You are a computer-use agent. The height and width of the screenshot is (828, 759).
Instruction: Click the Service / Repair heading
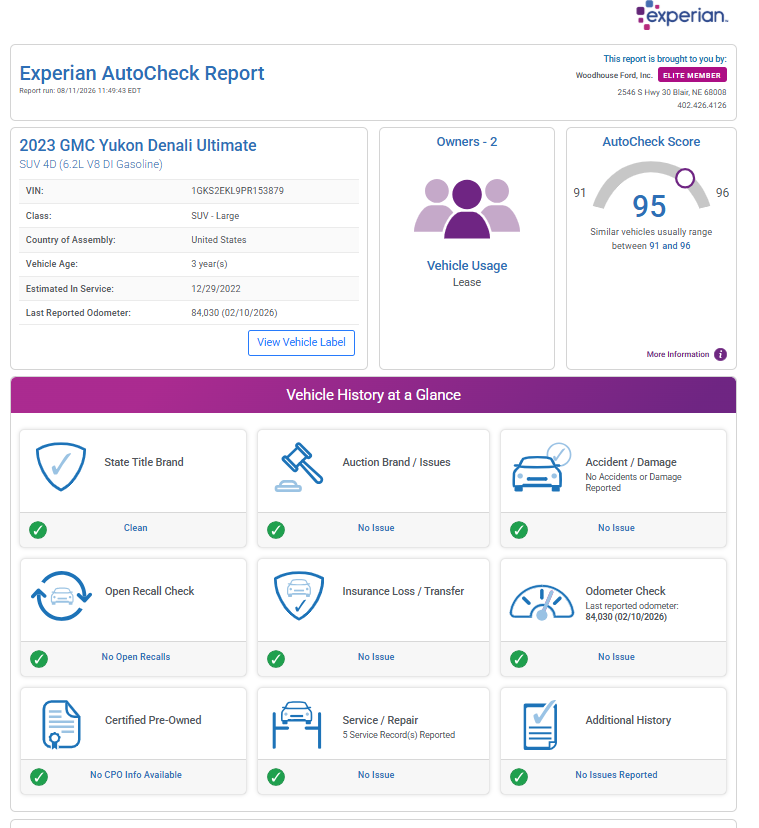380,720
